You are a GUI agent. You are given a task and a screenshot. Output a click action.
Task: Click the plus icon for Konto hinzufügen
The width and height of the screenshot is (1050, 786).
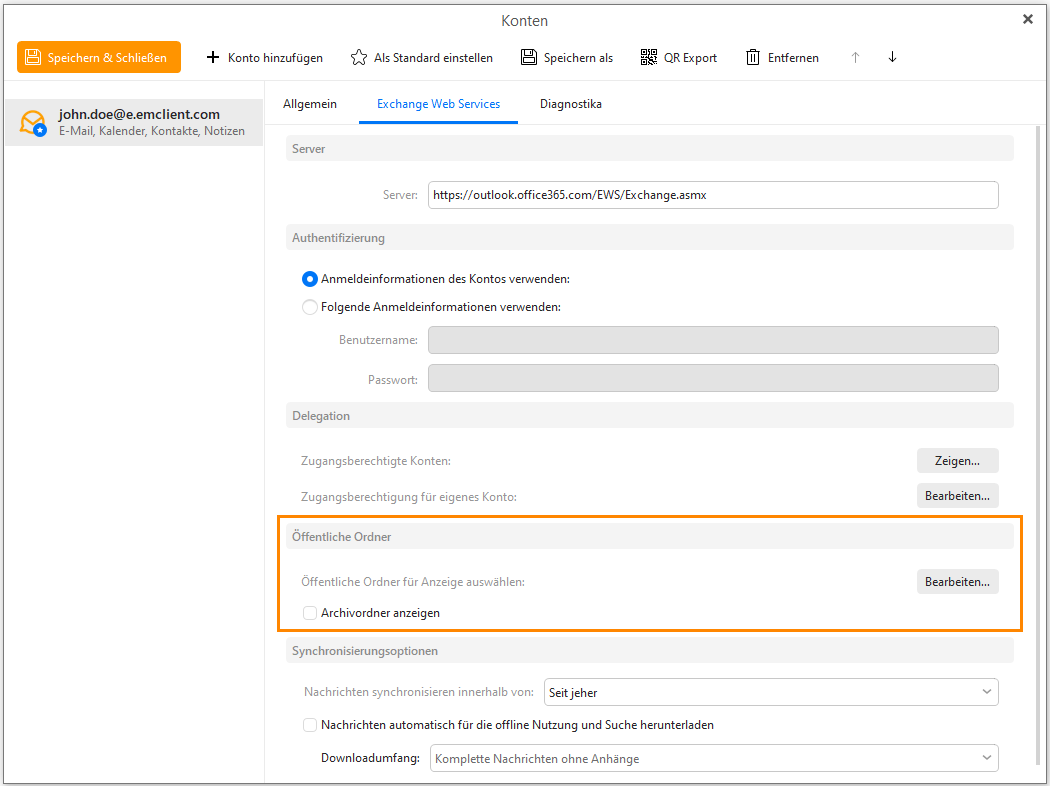[212, 57]
